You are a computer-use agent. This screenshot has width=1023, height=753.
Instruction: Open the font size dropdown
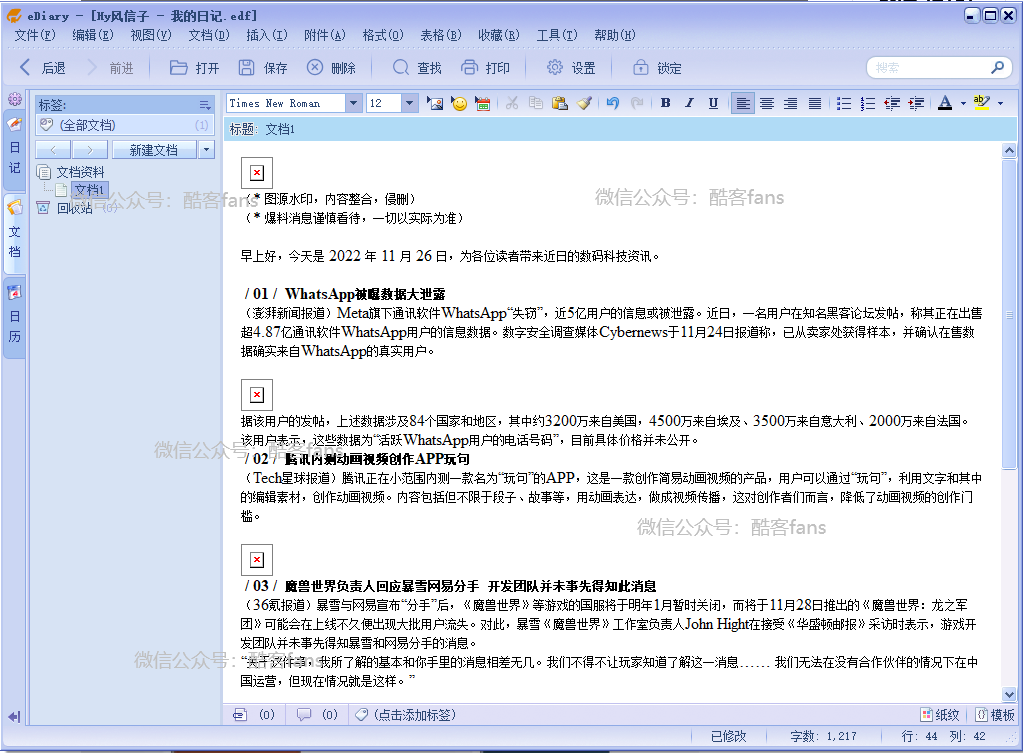(409, 103)
